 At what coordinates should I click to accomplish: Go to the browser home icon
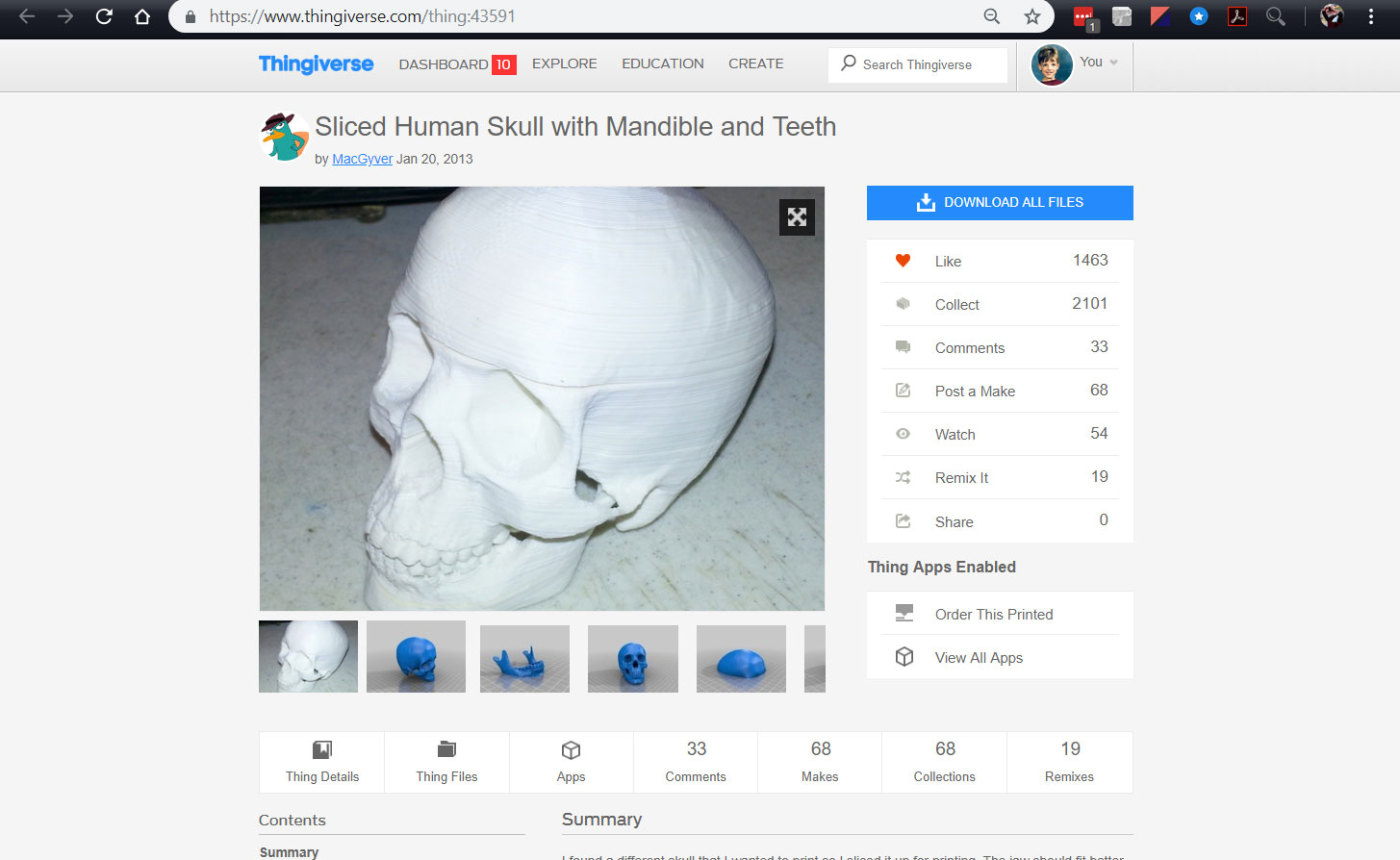pos(142,16)
